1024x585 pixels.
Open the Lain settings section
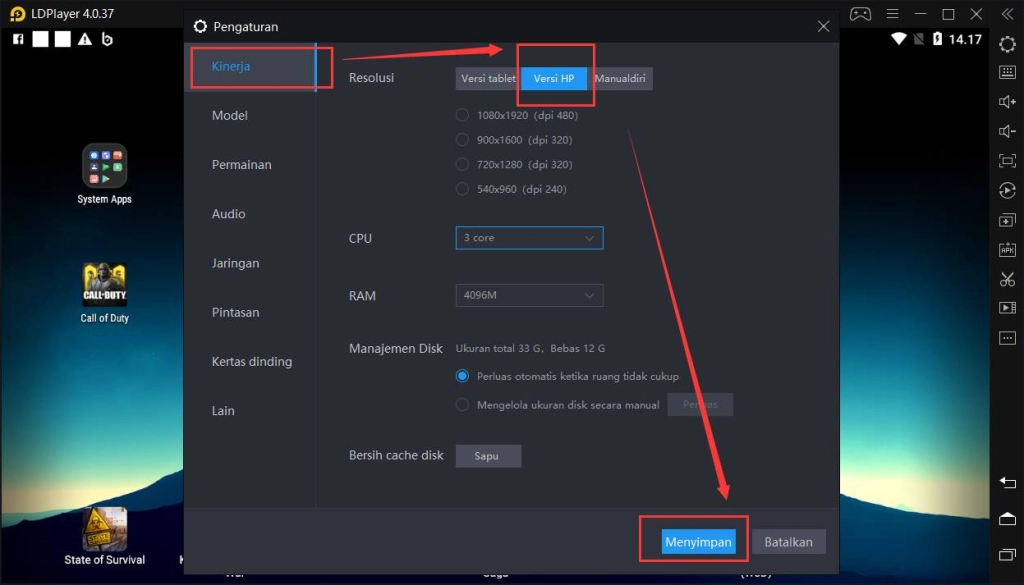pyautogui.click(x=251, y=411)
